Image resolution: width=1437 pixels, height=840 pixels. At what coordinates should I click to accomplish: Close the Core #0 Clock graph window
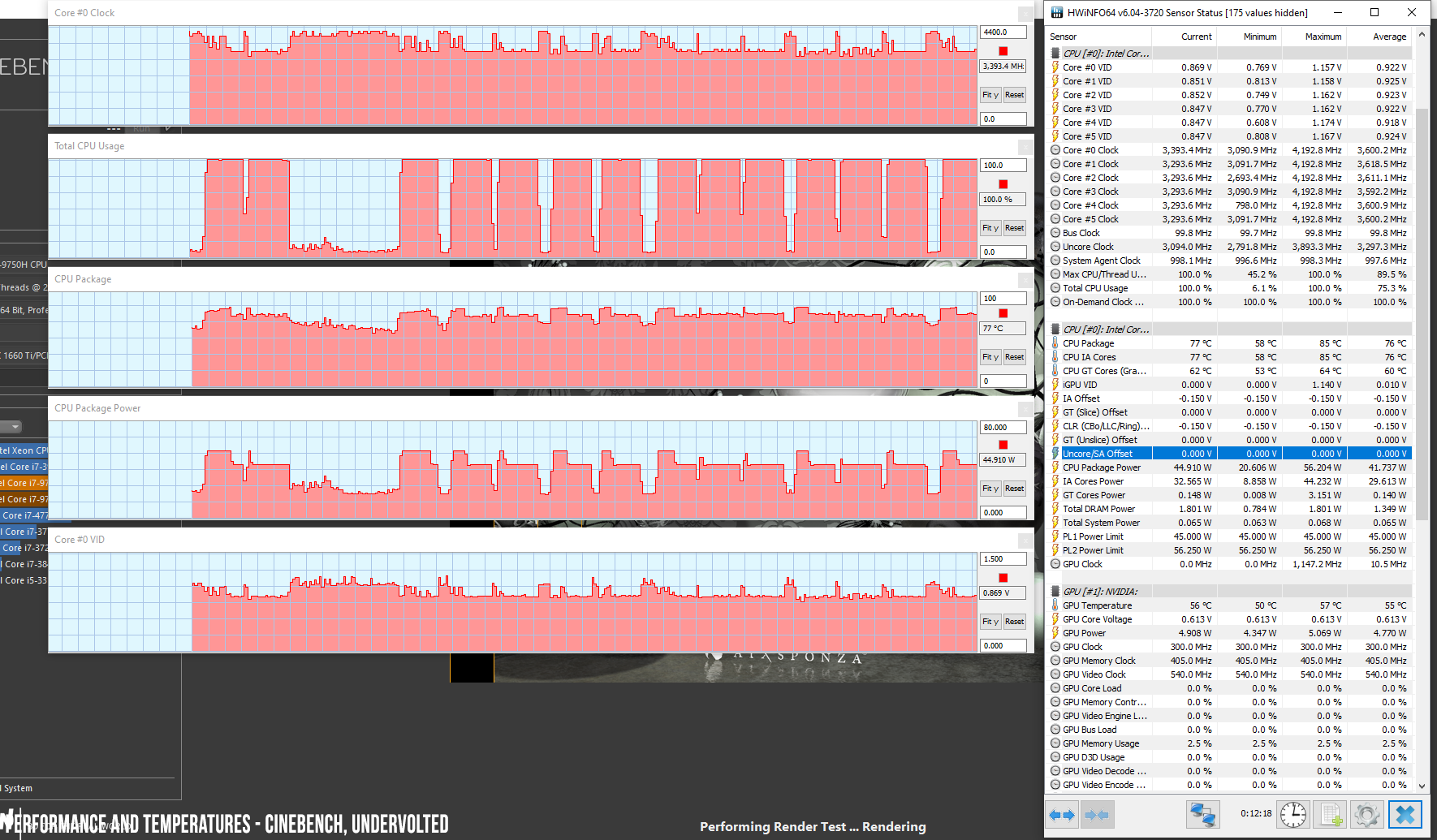[x=1025, y=14]
